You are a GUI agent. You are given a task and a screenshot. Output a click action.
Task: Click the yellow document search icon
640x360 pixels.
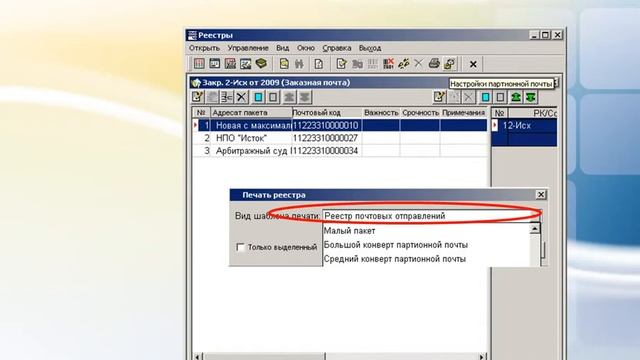pos(284,64)
